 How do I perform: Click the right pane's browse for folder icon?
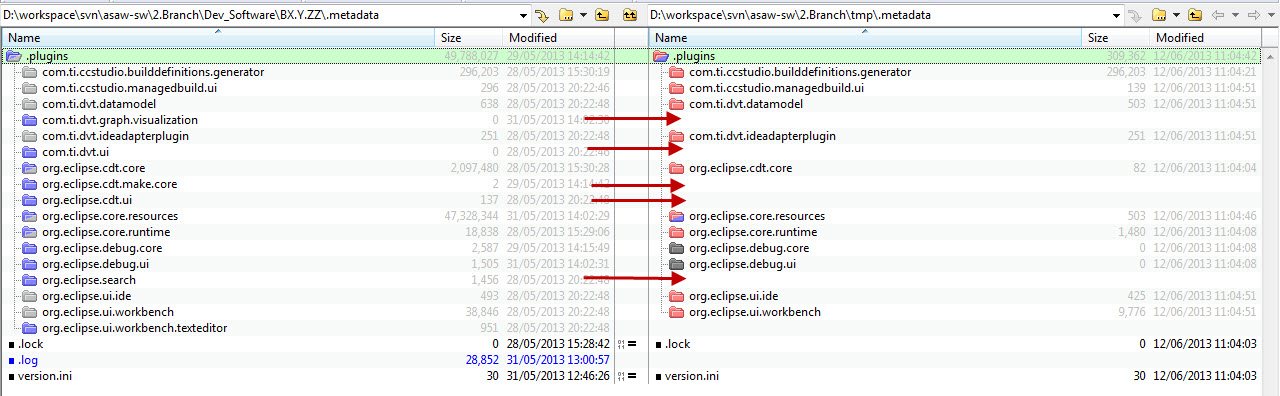[x=1159, y=15]
